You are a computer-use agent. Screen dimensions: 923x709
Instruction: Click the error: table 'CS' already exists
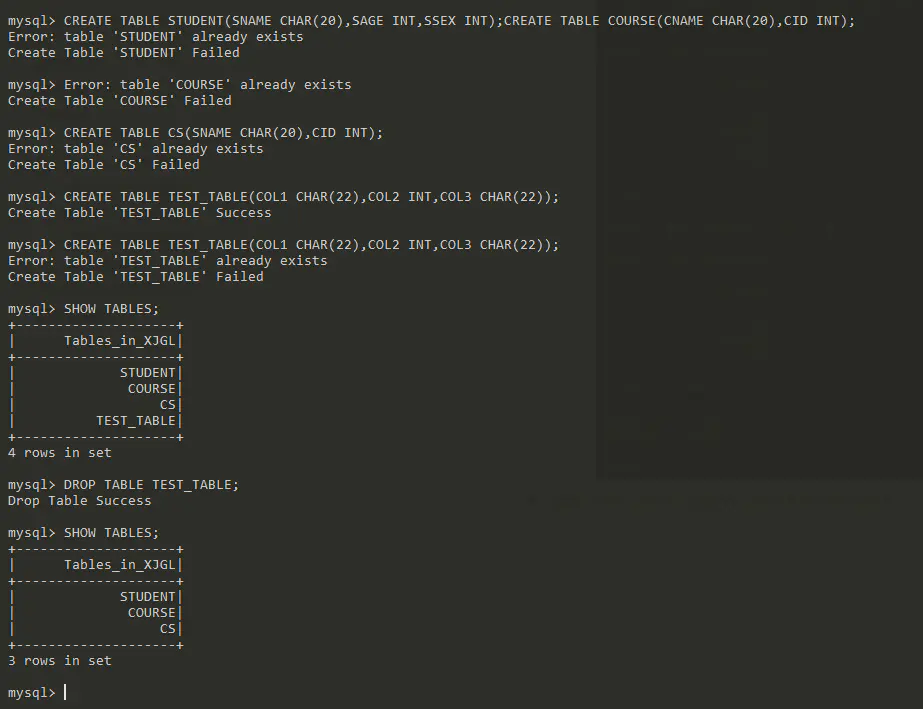tap(135, 149)
